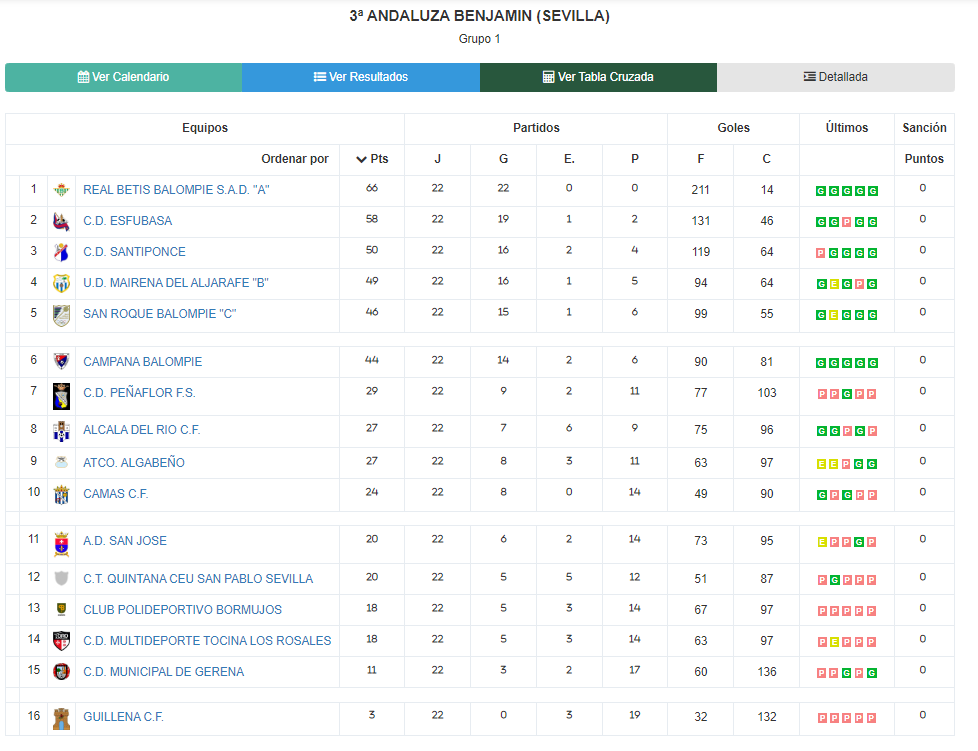Click the C.T. Quintana CEU shield icon
Screen dimensions: 978x751
[x=61, y=579]
